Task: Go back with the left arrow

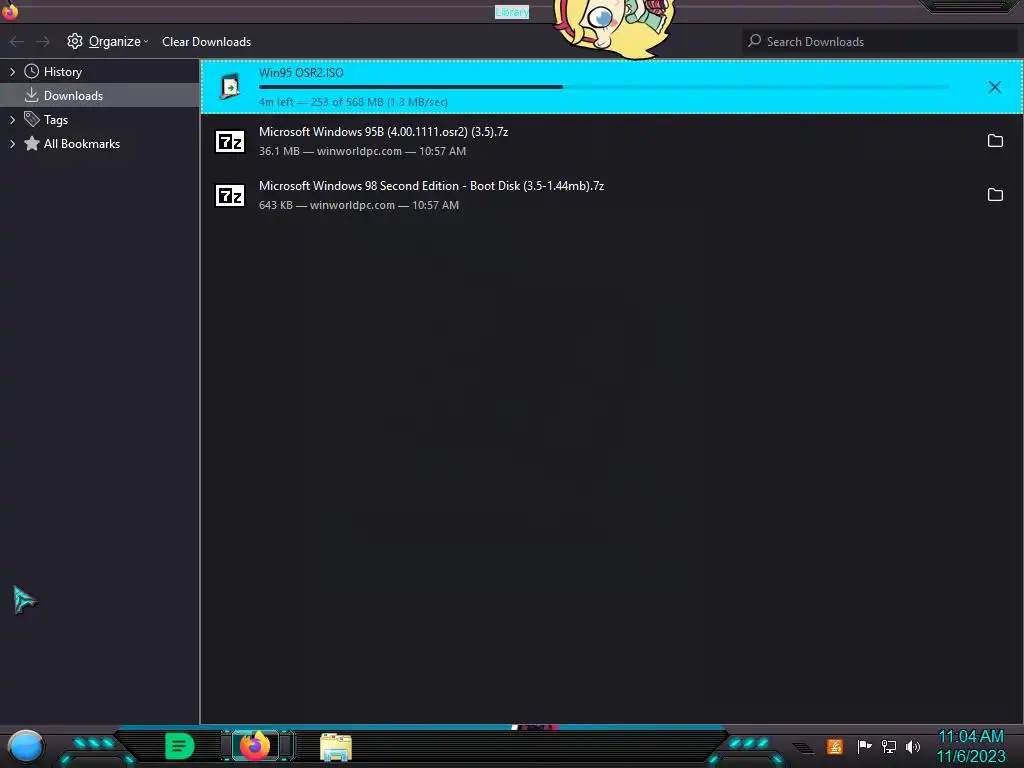Action: click(16, 42)
